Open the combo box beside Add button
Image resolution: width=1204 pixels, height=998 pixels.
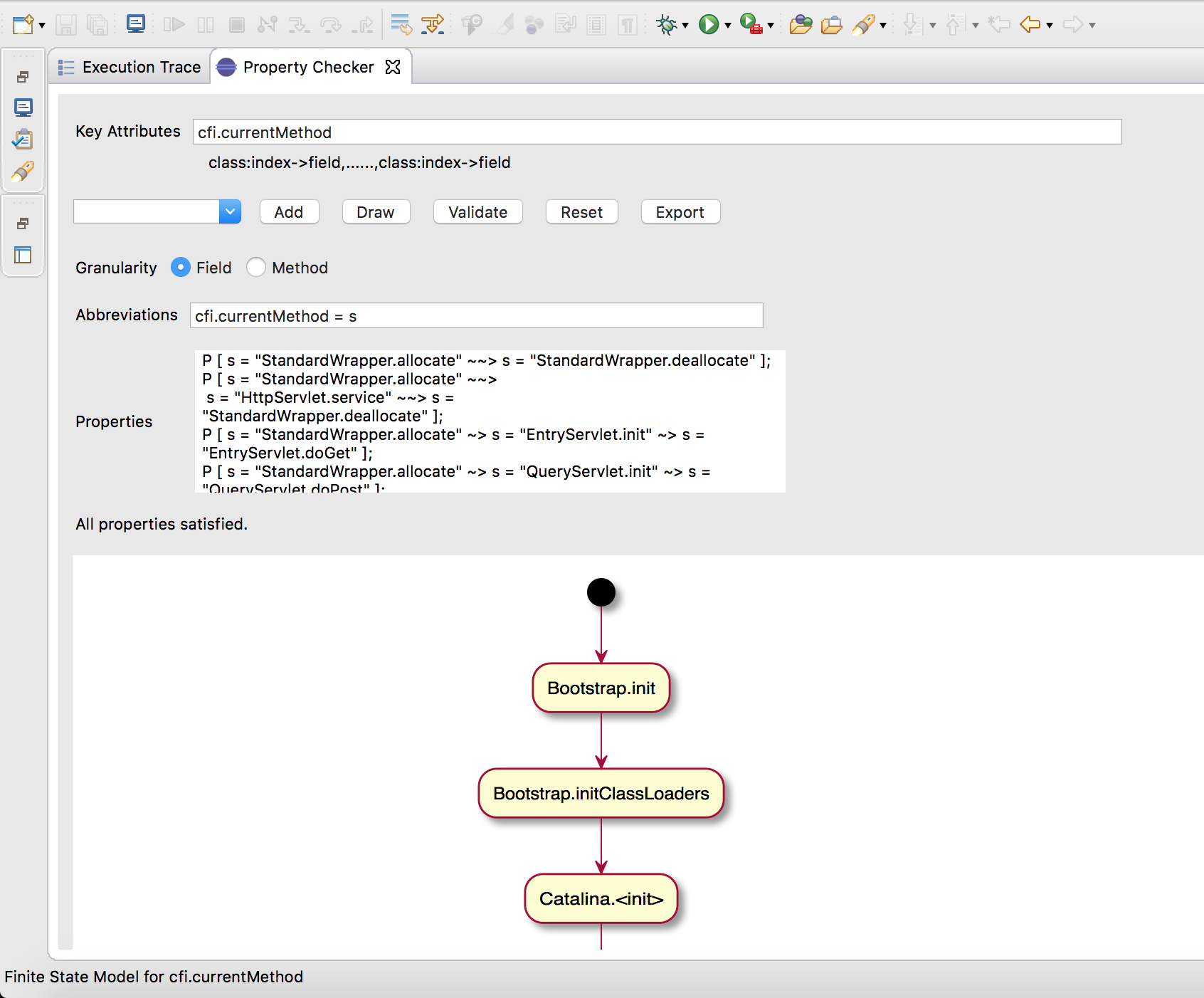(x=230, y=212)
